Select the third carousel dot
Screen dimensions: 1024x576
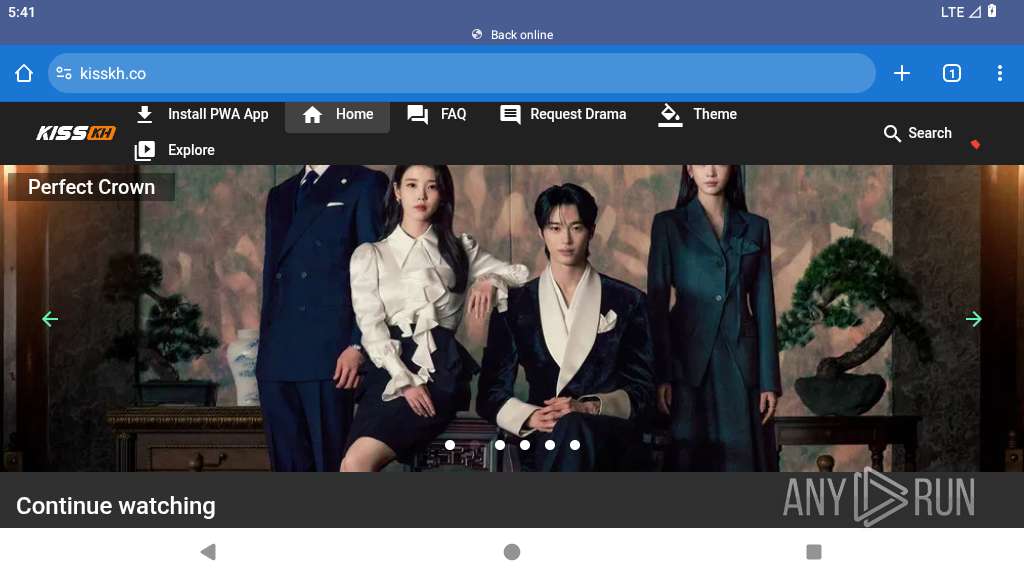[525, 445]
